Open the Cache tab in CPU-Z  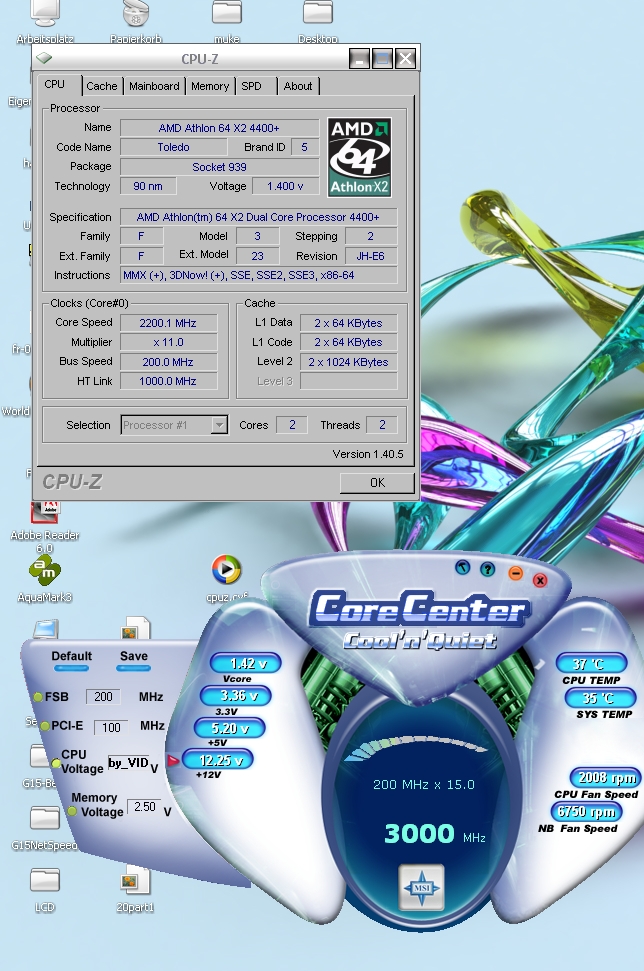pyautogui.click(x=102, y=86)
